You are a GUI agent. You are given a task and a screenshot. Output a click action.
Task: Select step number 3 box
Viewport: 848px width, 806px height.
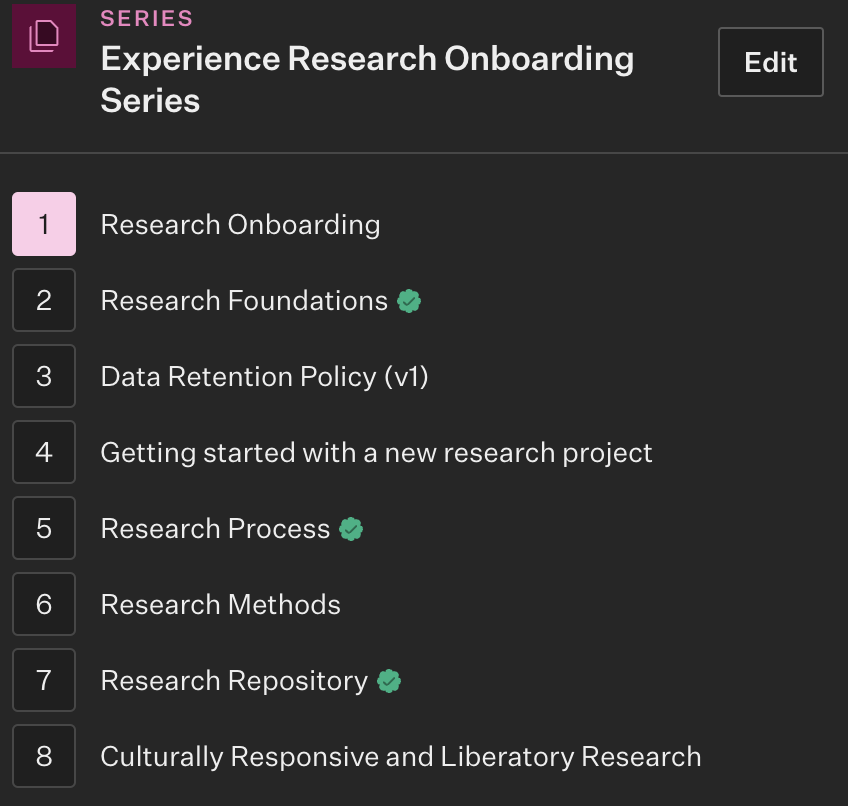click(x=44, y=376)
